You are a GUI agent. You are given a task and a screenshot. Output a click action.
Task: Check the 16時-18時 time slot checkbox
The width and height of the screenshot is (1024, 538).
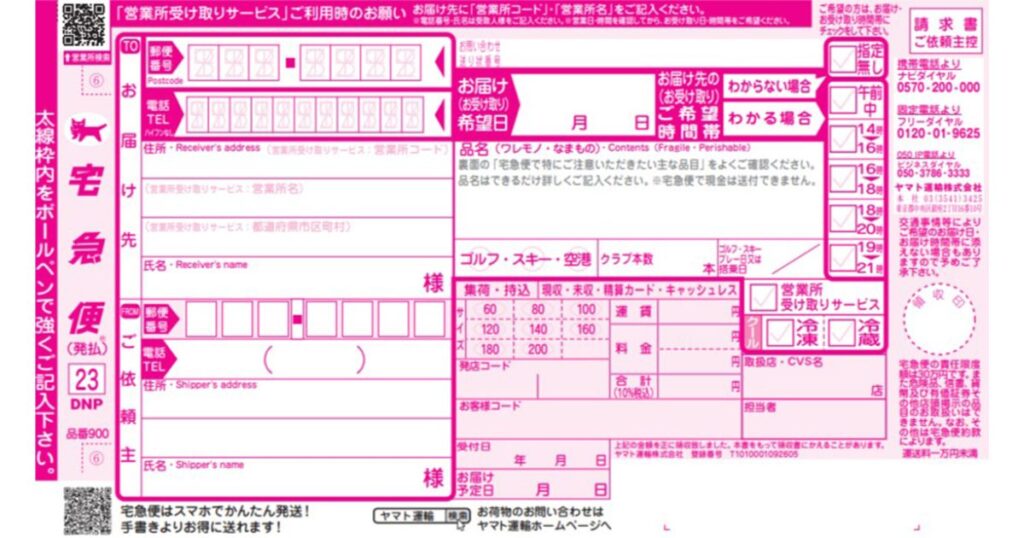pos(842,179)
